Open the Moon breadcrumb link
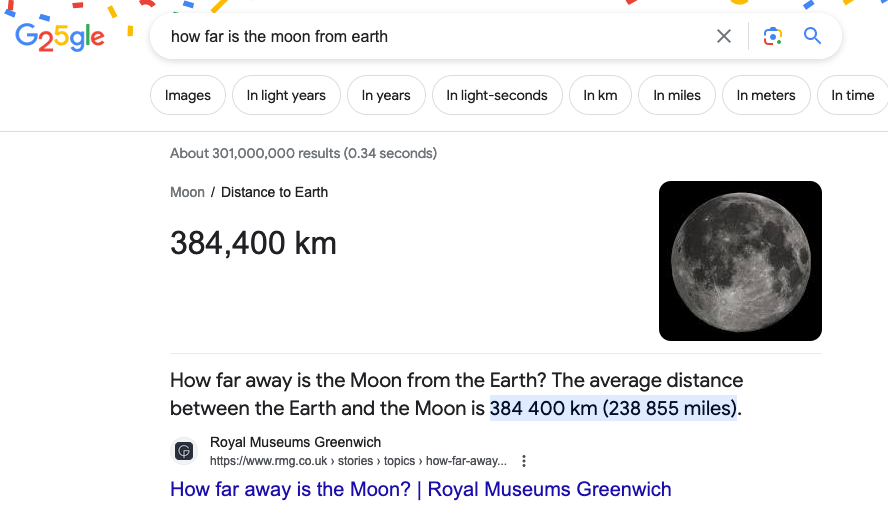The height and width of the screenshot is (516, 888). click(187, 192)
